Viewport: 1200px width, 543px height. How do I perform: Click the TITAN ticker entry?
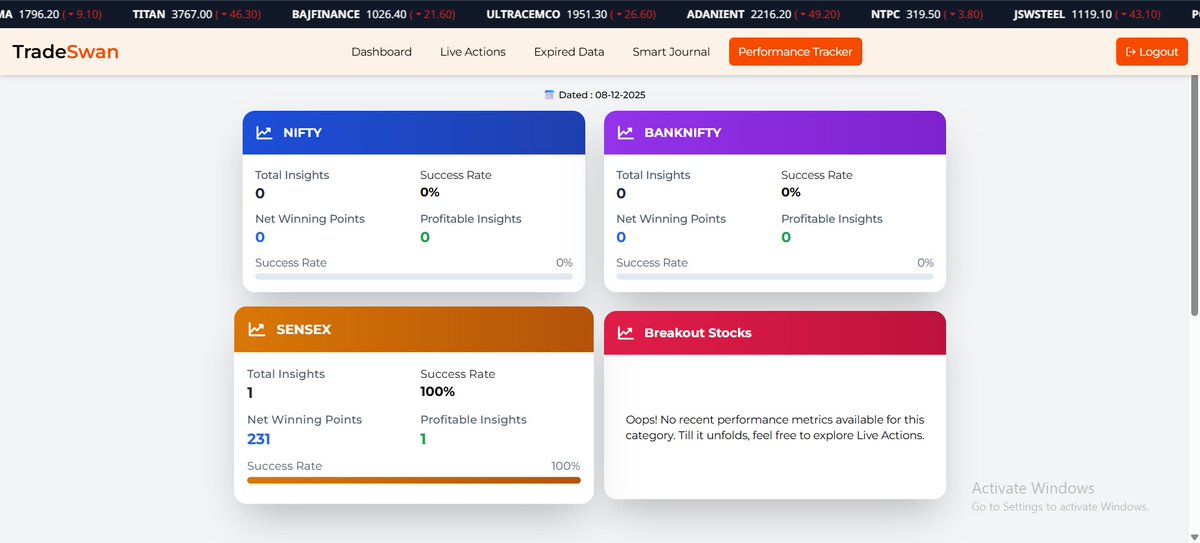[197, 14]
